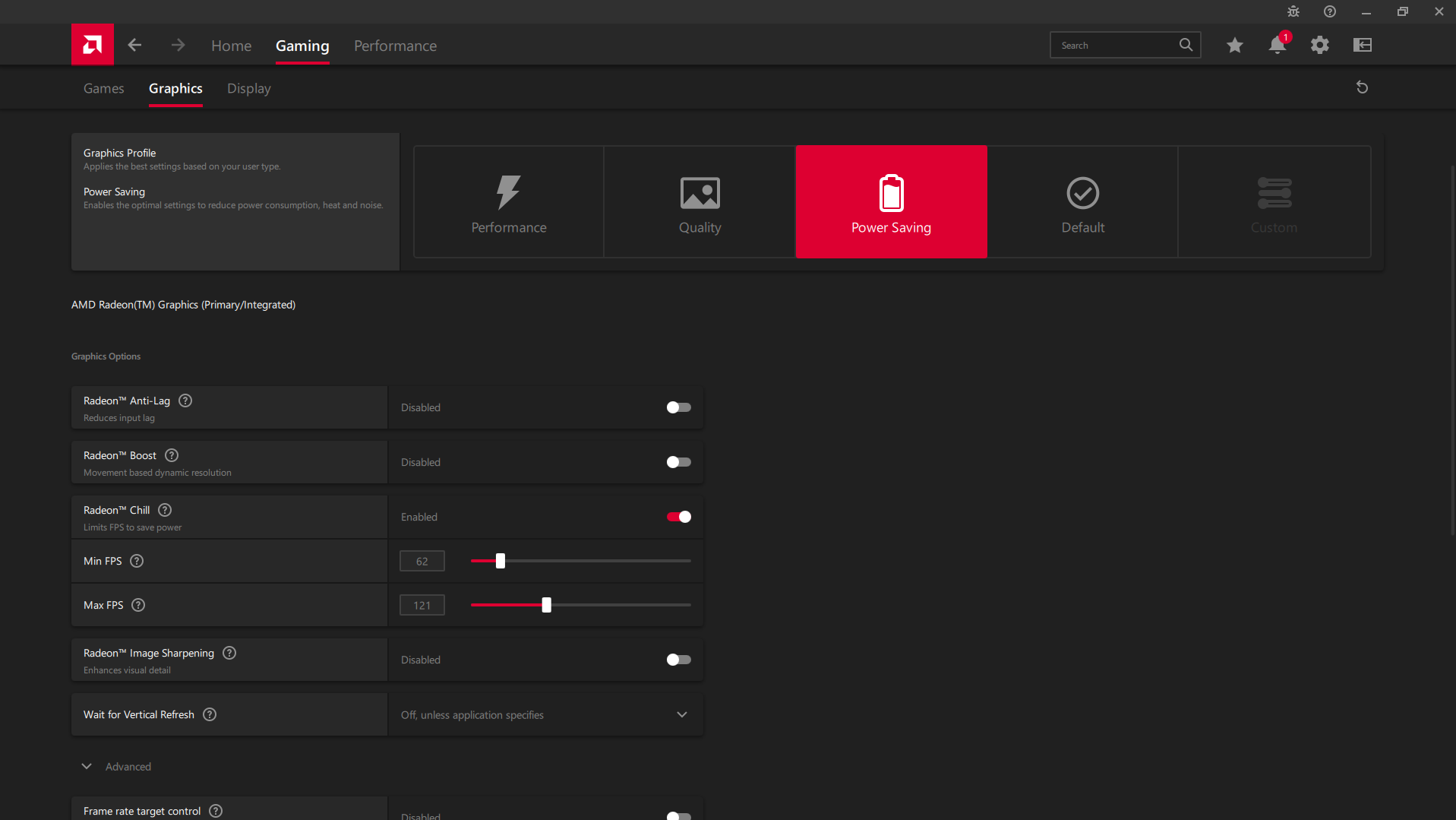Go forward with the right arrow

point(178,46)
